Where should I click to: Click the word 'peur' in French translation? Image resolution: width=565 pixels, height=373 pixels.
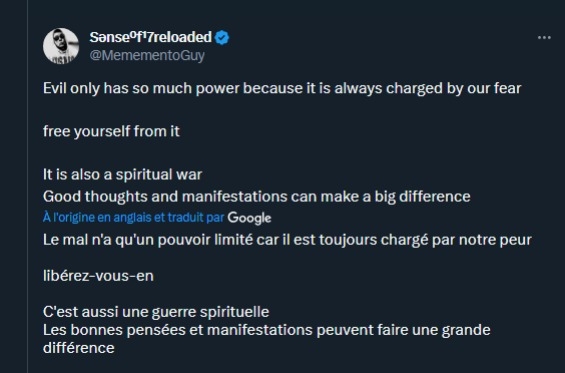pos(515,241)
